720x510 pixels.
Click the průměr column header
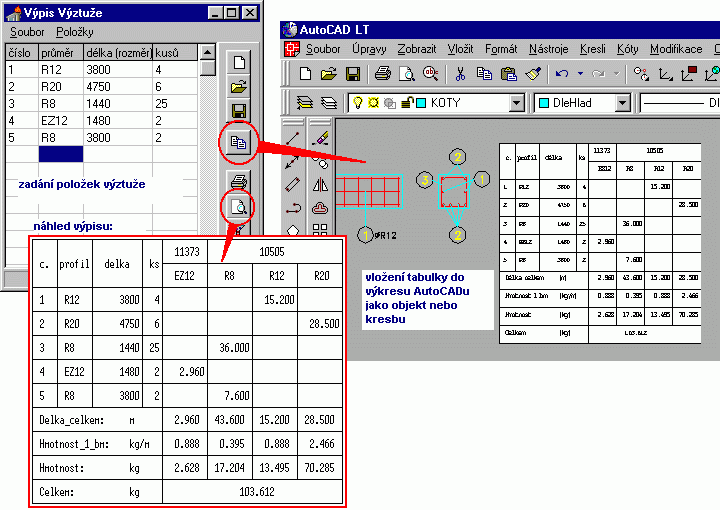tap(61, 53)
